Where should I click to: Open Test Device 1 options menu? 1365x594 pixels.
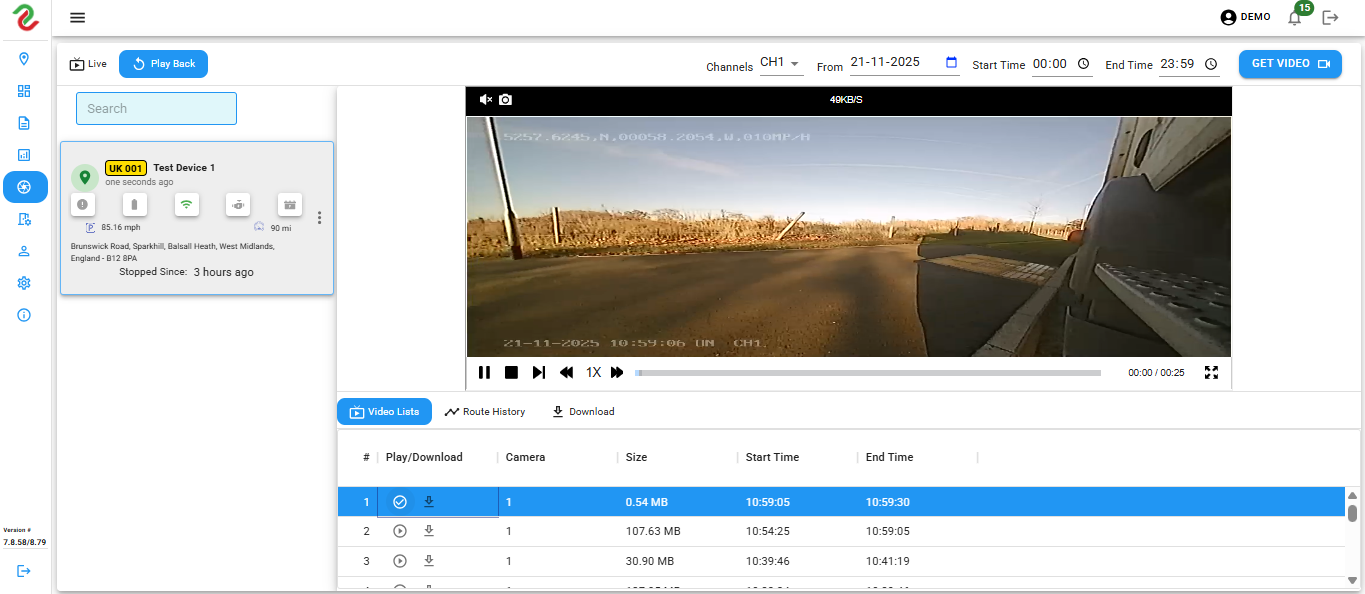319,218
